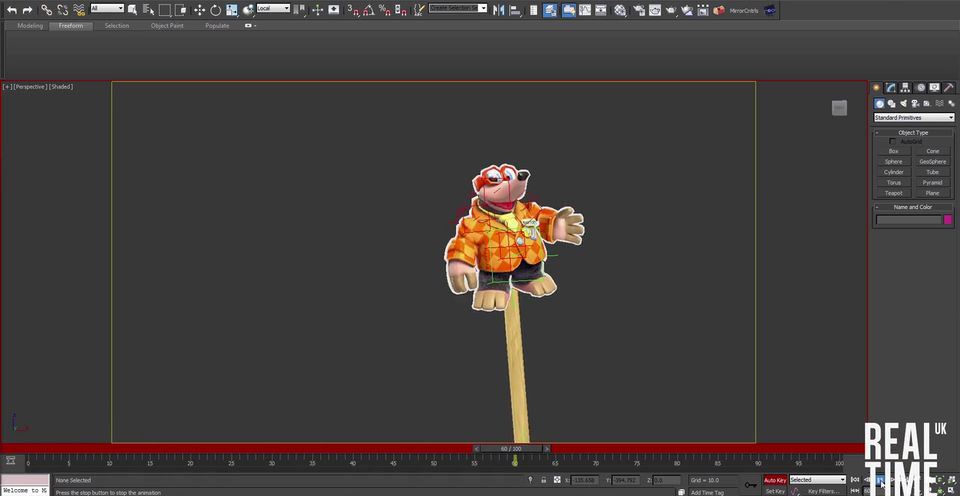
Task: Open the Create command panel tab
Action: click(x=877, y=88)
